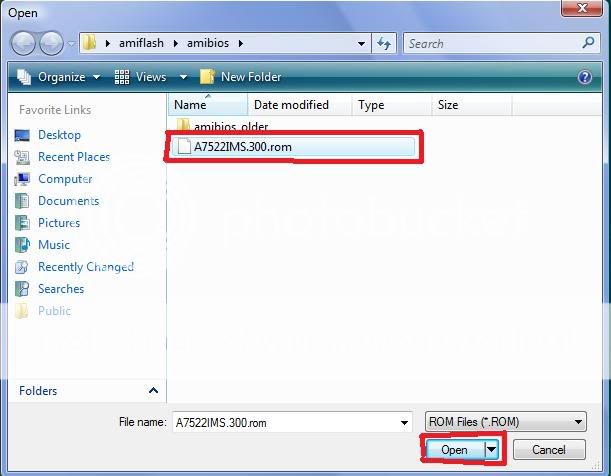The image size is (611, 476).
Task: Open Desktop in Favorite Links
Action: (59, 135)
